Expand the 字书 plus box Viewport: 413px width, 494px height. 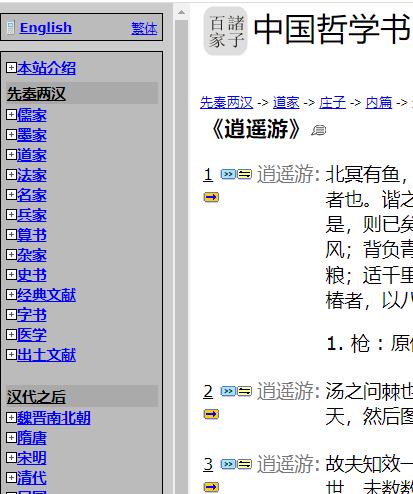11,315
